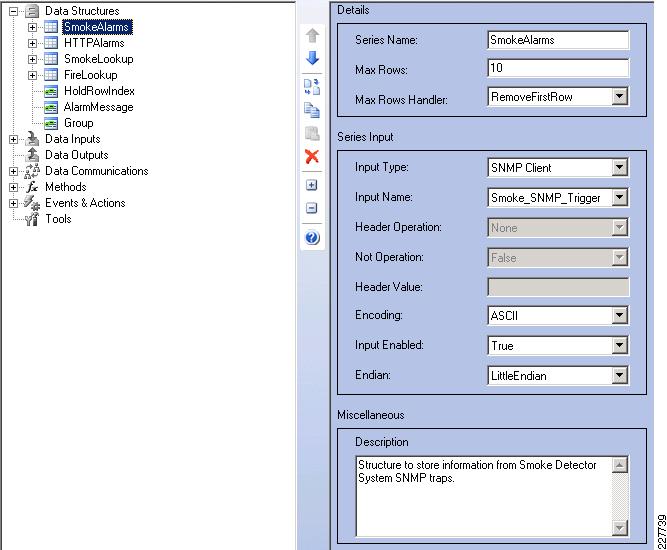Select the SmokeLookup tree item
Viewport: 667px width, 550px height.
[99, 59]
